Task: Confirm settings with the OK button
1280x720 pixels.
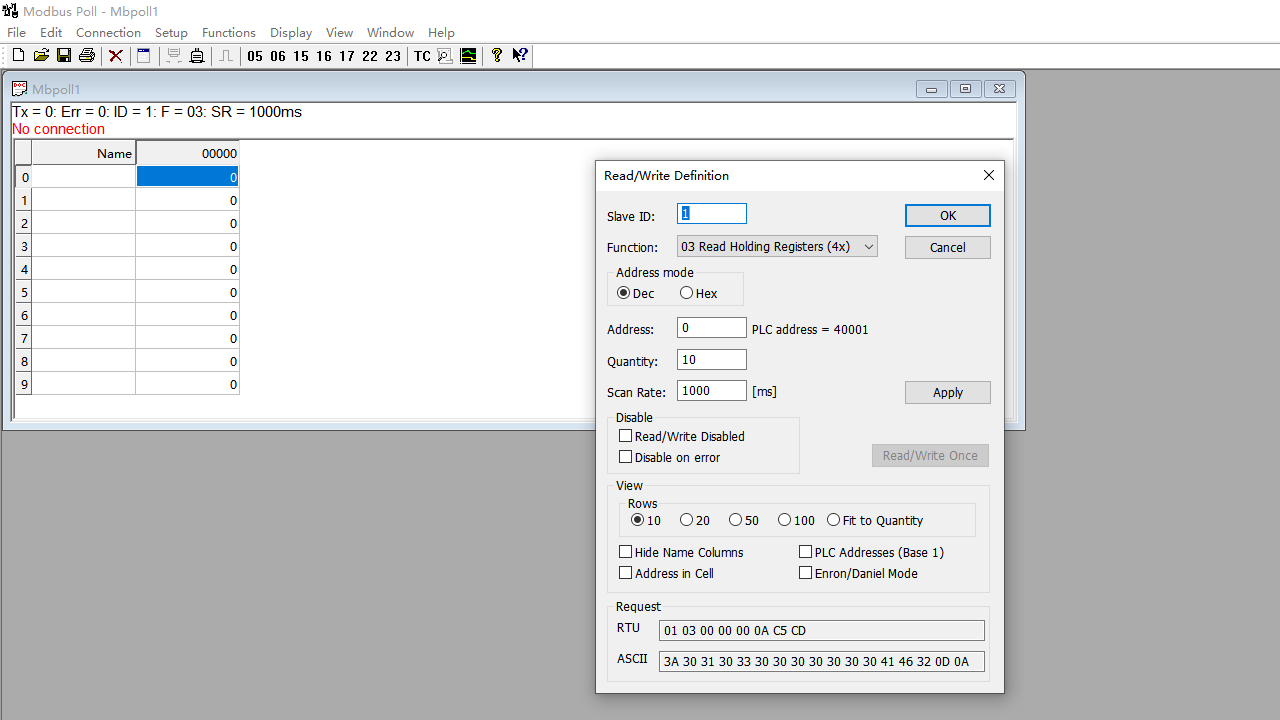Action: [947, 215]
